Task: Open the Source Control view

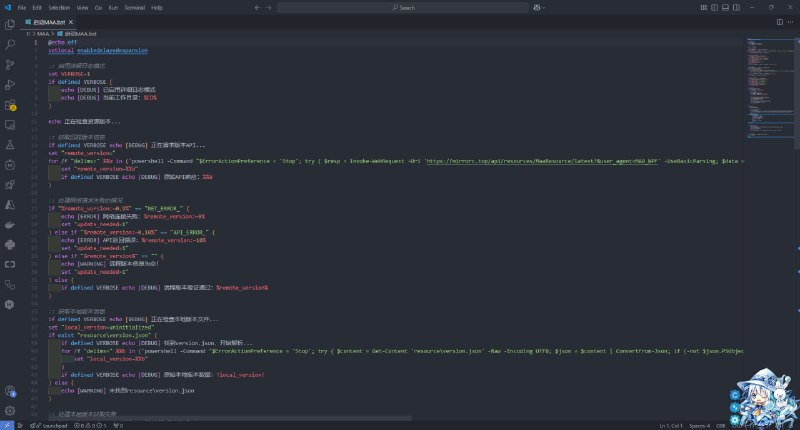Action: (x=11, y=65)
